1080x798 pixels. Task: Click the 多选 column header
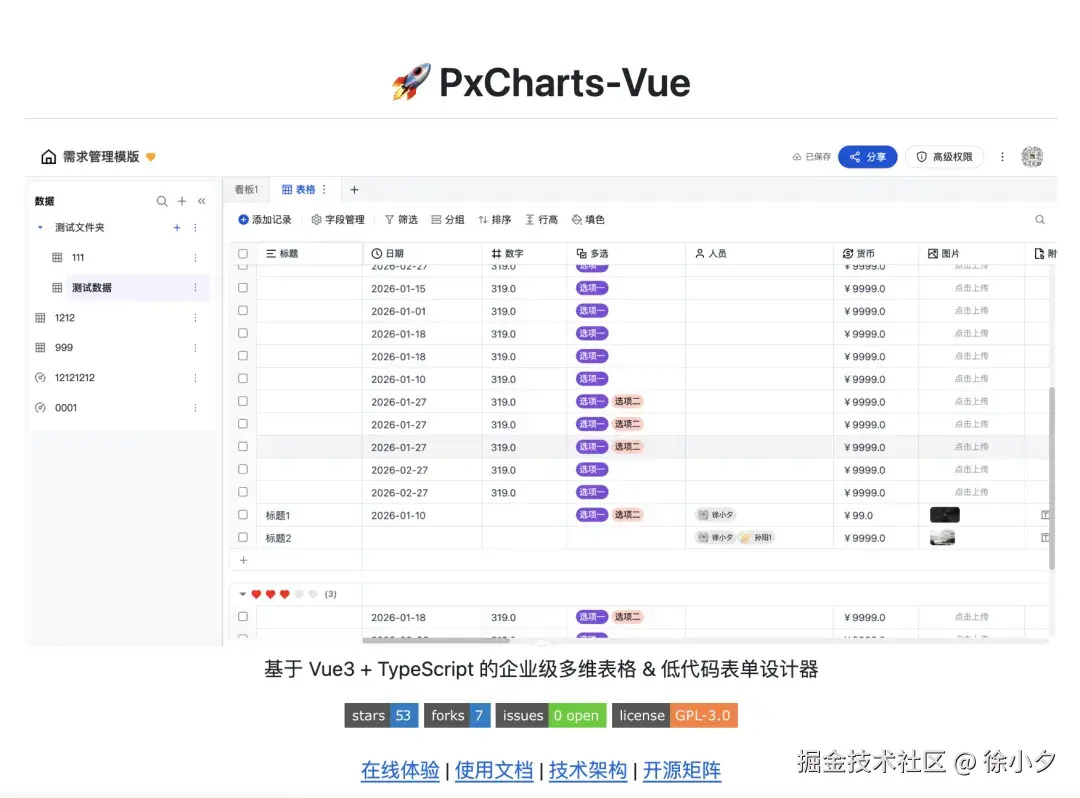(626, 253)
